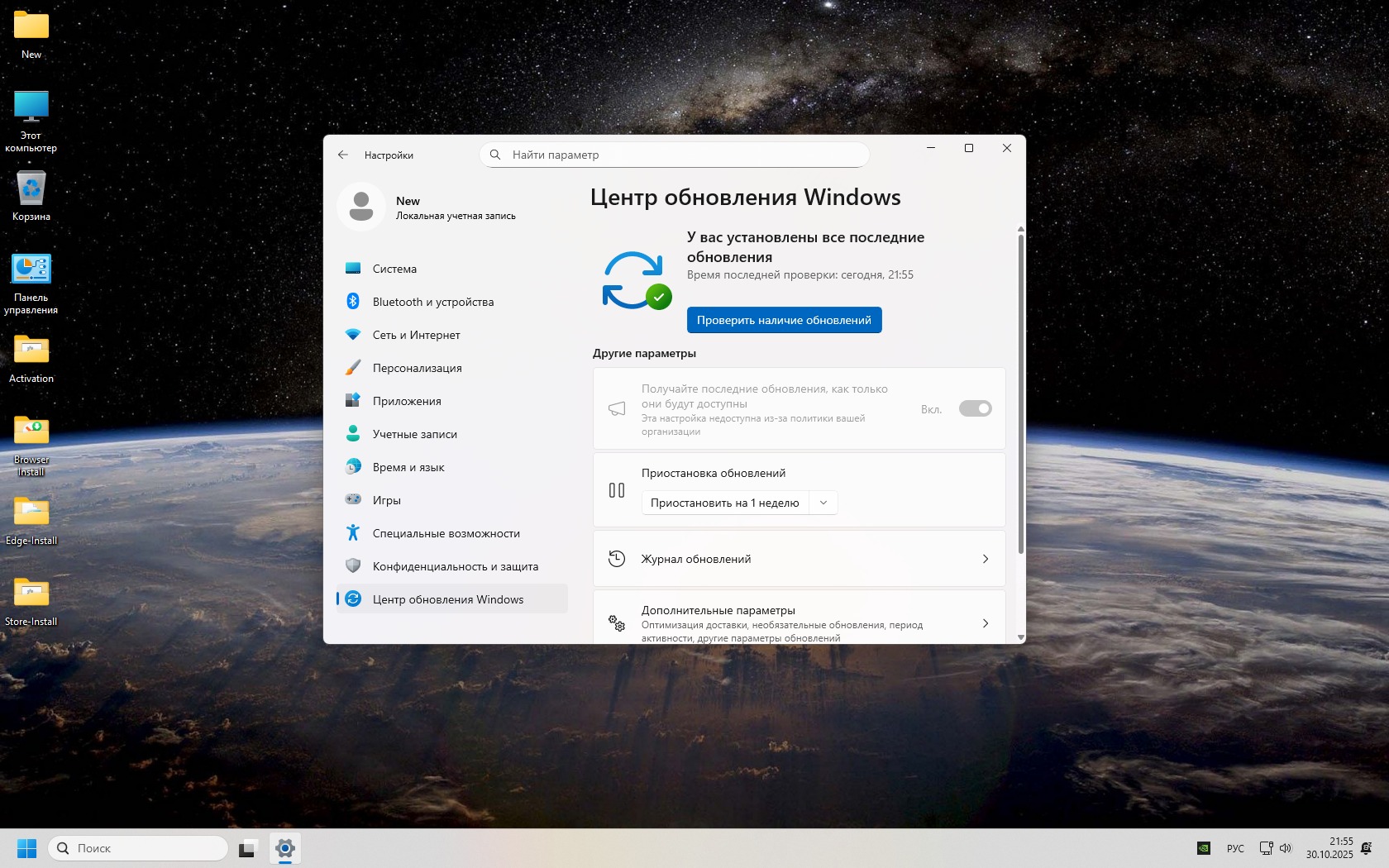Open Сеть и Интернет via its Wi-Fi icon

pyautogui.click(x=353, y=335)
